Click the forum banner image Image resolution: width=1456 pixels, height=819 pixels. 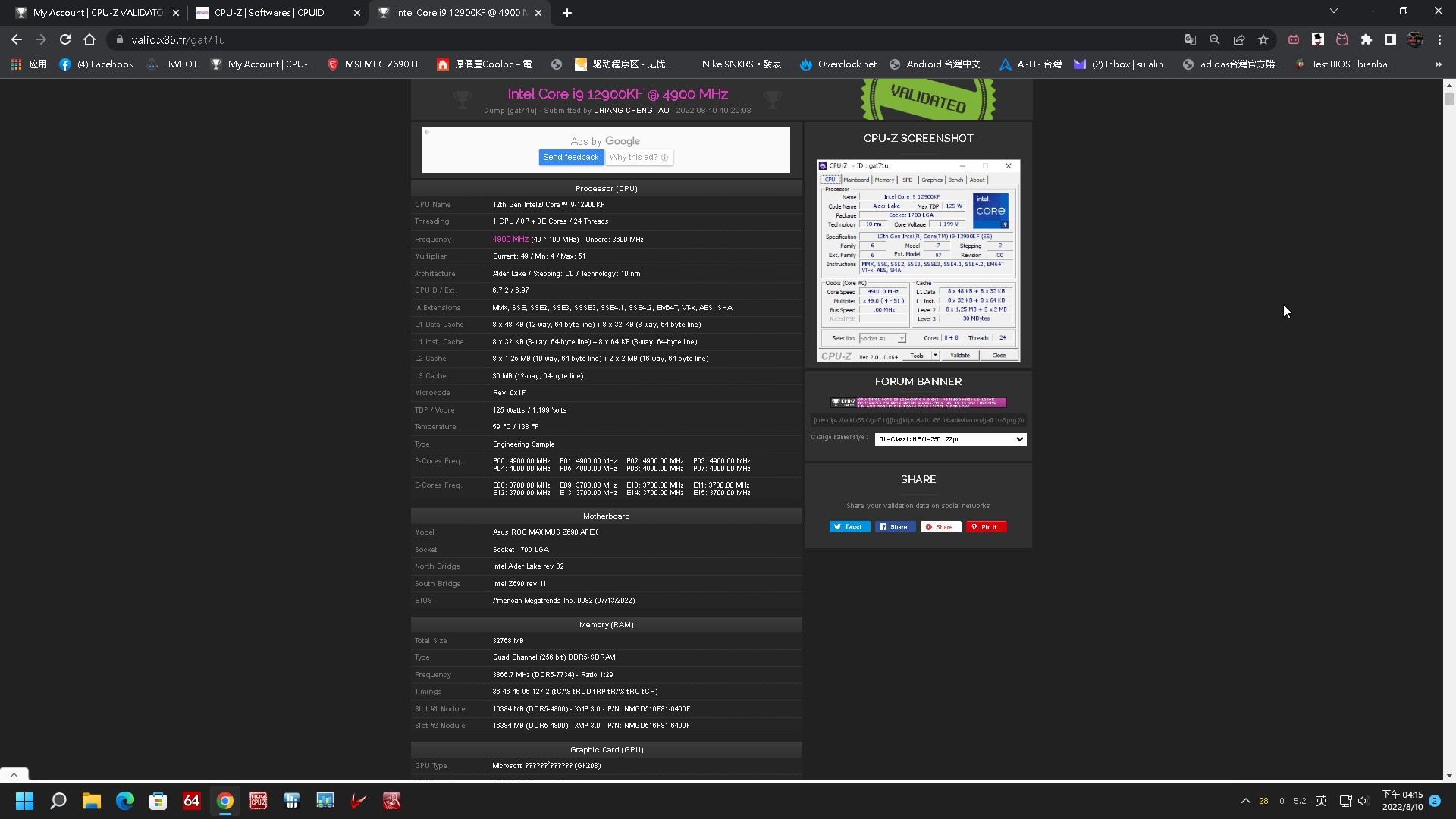[918, 403]
